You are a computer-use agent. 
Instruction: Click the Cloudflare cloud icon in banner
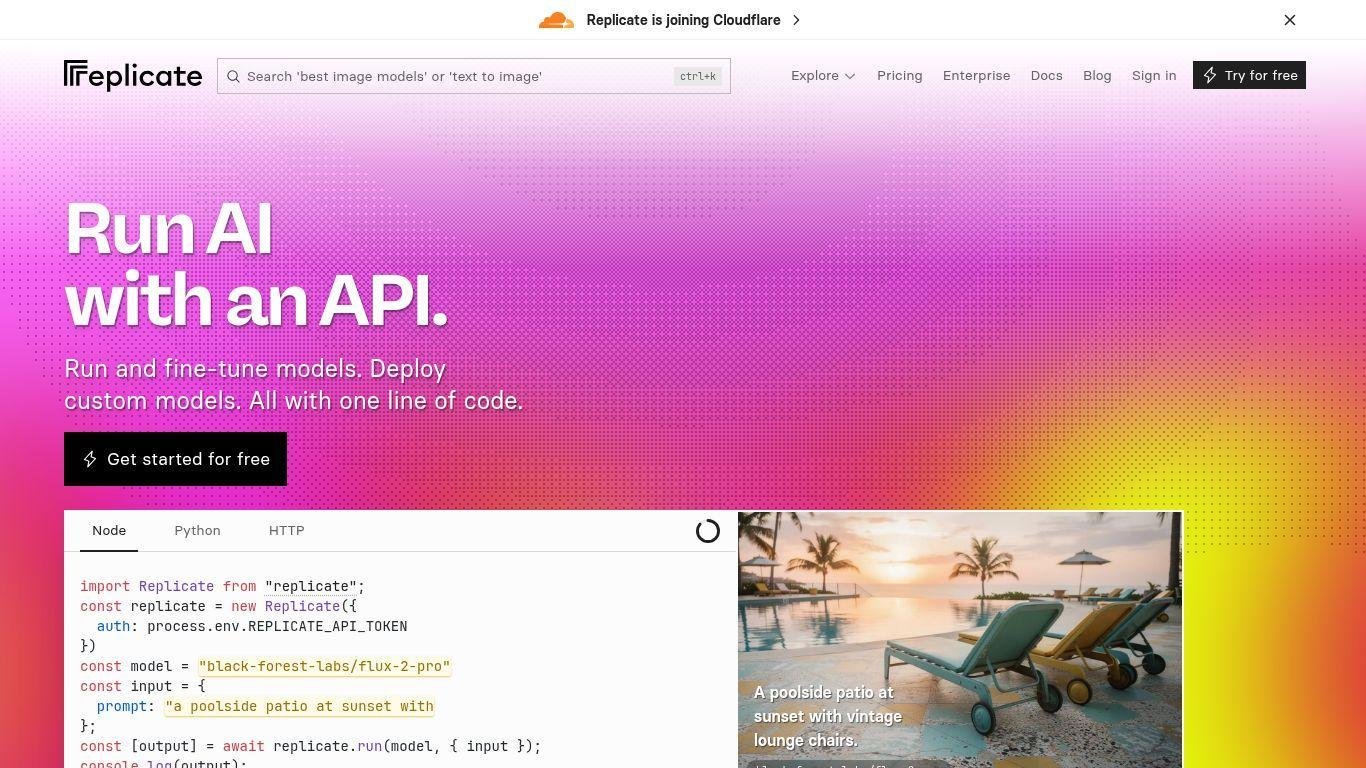point(556,20)
